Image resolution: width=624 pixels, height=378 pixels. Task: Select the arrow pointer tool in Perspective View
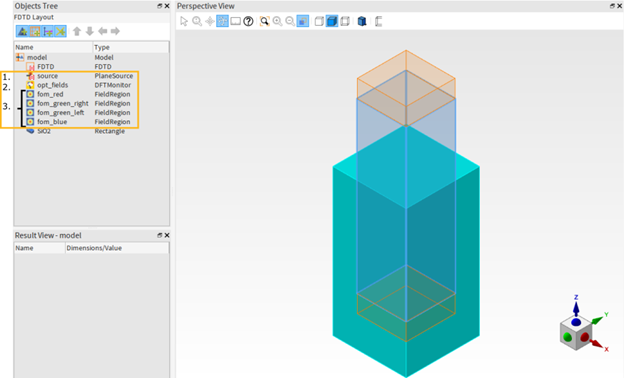tap(184, 21)
